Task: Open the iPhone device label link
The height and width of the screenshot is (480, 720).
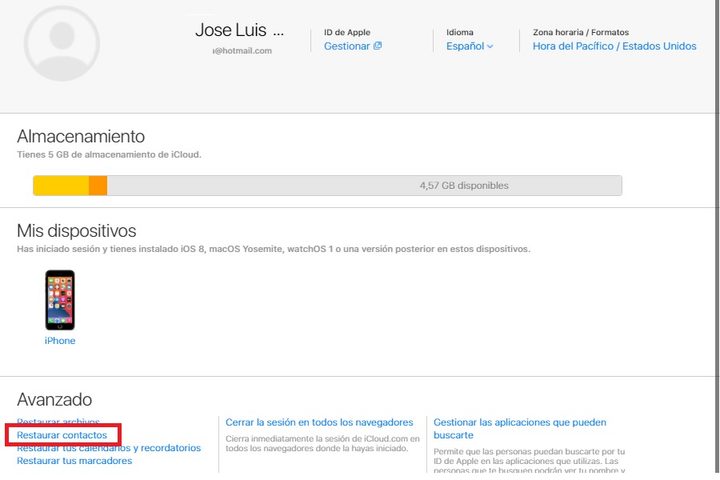Action: 60,340
